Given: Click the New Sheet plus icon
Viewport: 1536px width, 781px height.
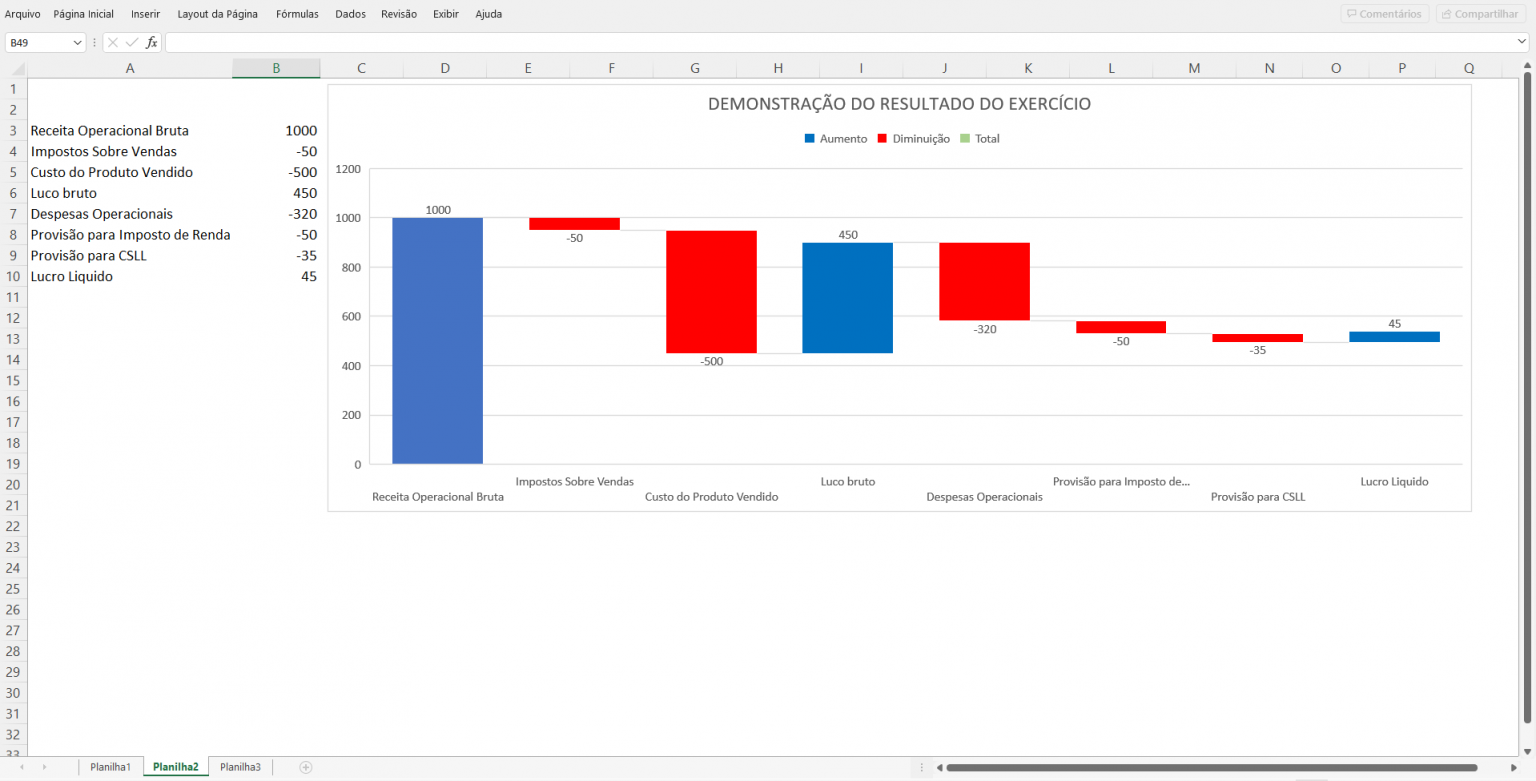Looking at the screenshot, I should (303, 766).
